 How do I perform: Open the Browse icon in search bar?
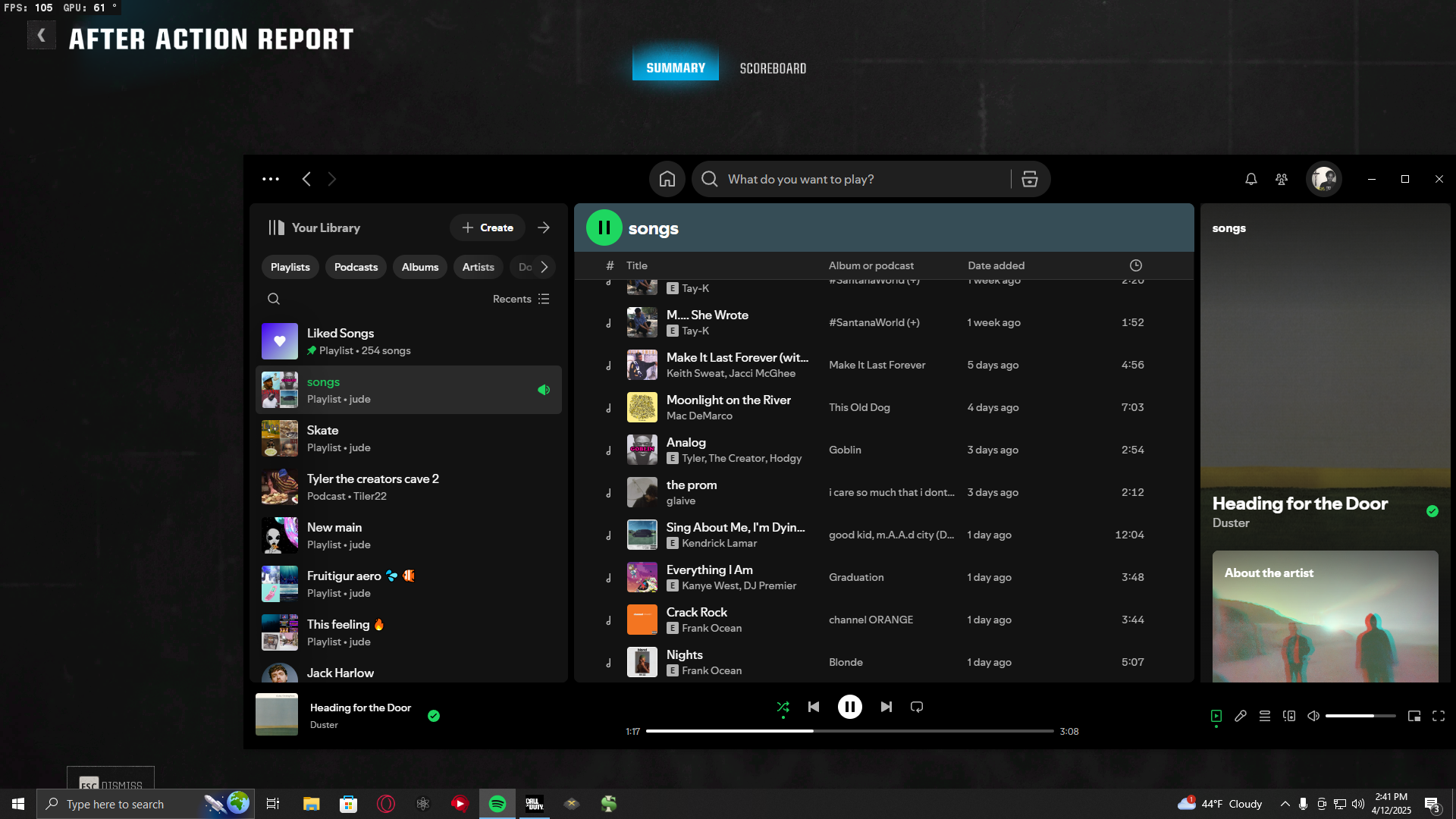(1029, 179)
